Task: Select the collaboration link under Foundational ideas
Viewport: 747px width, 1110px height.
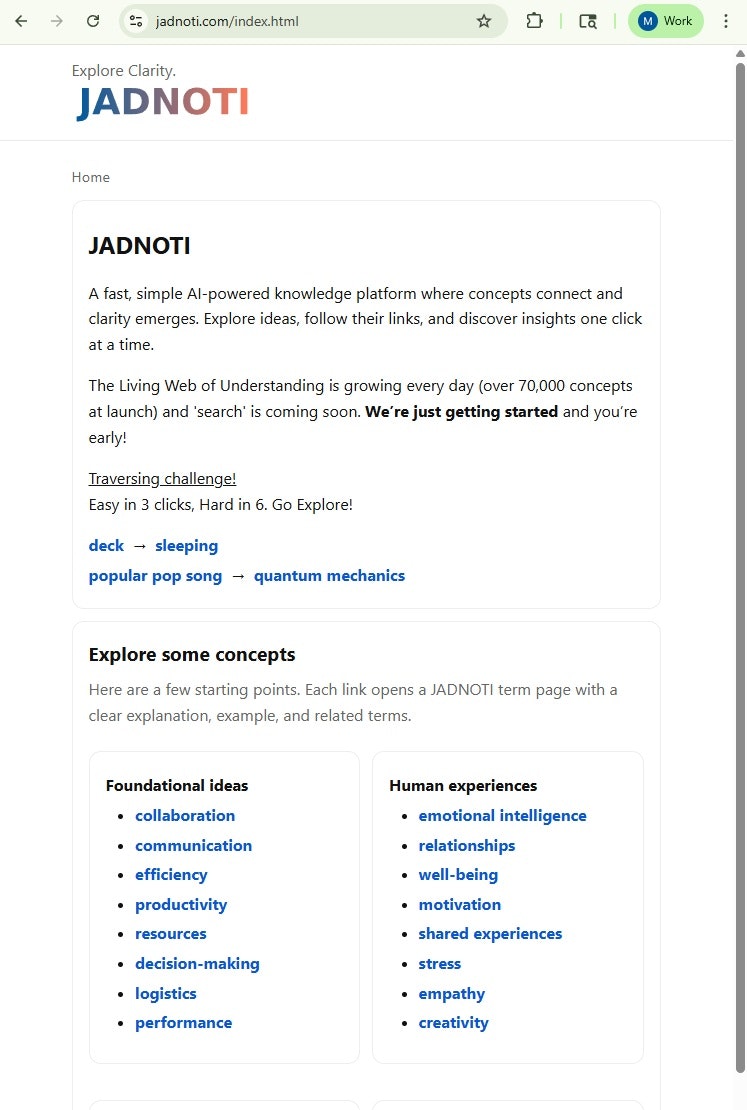Action: [x=185, y=815]
